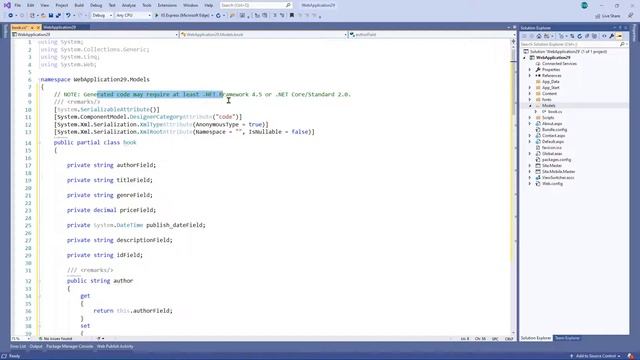
Task: Expand the Site.Master node
Action: coord(530,166)
